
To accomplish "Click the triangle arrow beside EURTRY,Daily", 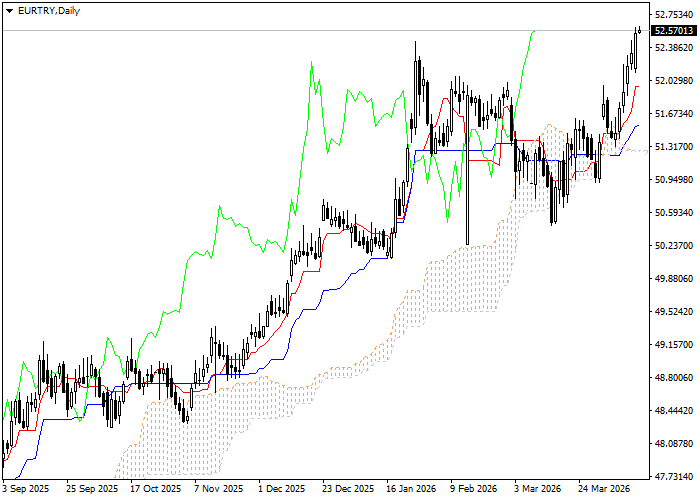I will pos(9,11).
